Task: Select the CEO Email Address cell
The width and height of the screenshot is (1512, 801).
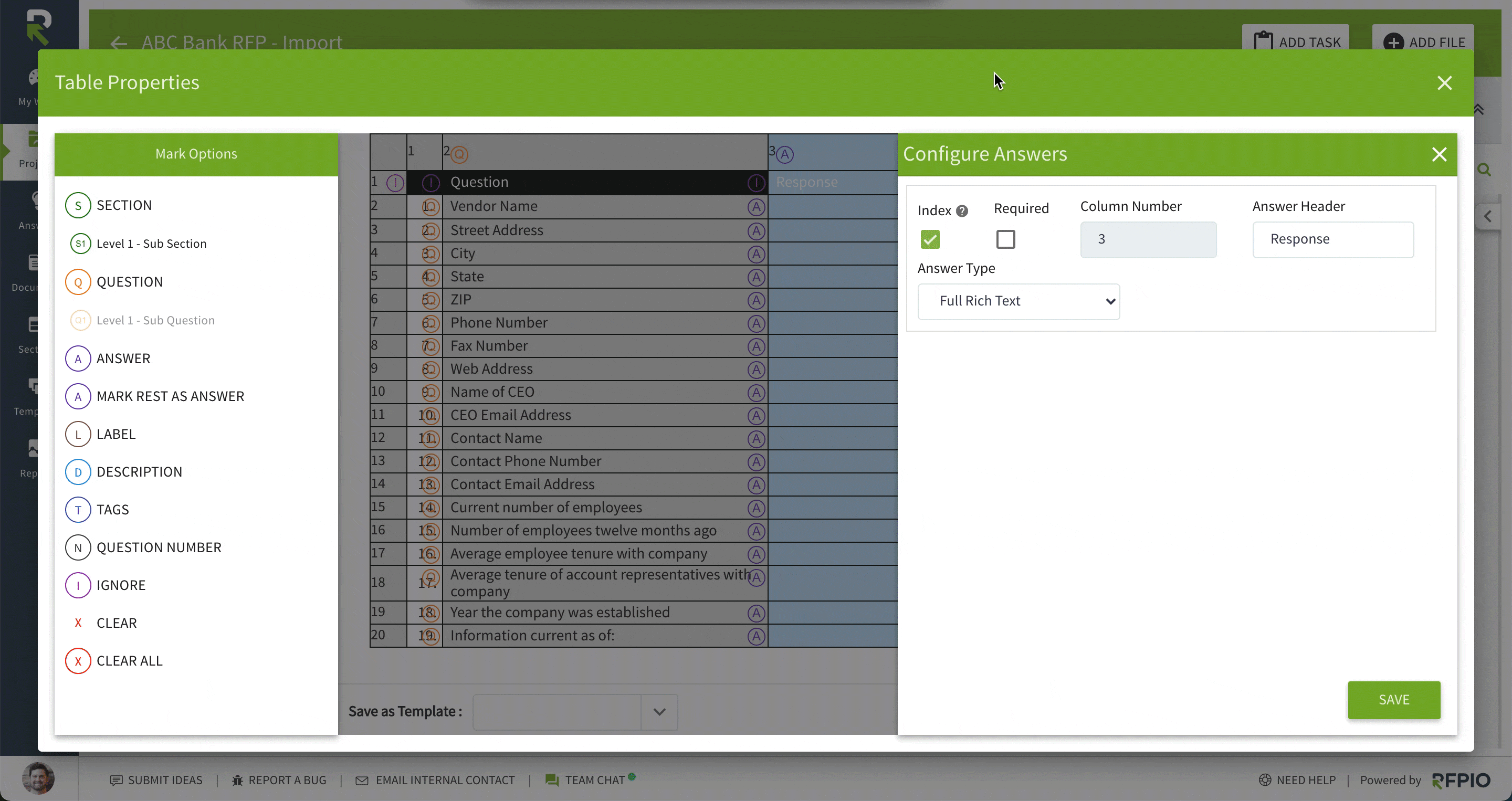Action: tap(605, 416)
